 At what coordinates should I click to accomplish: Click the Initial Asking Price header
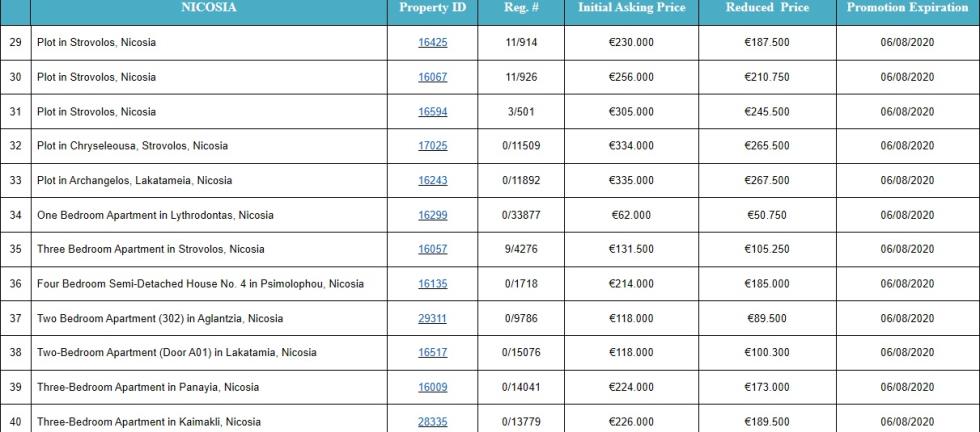631,8
